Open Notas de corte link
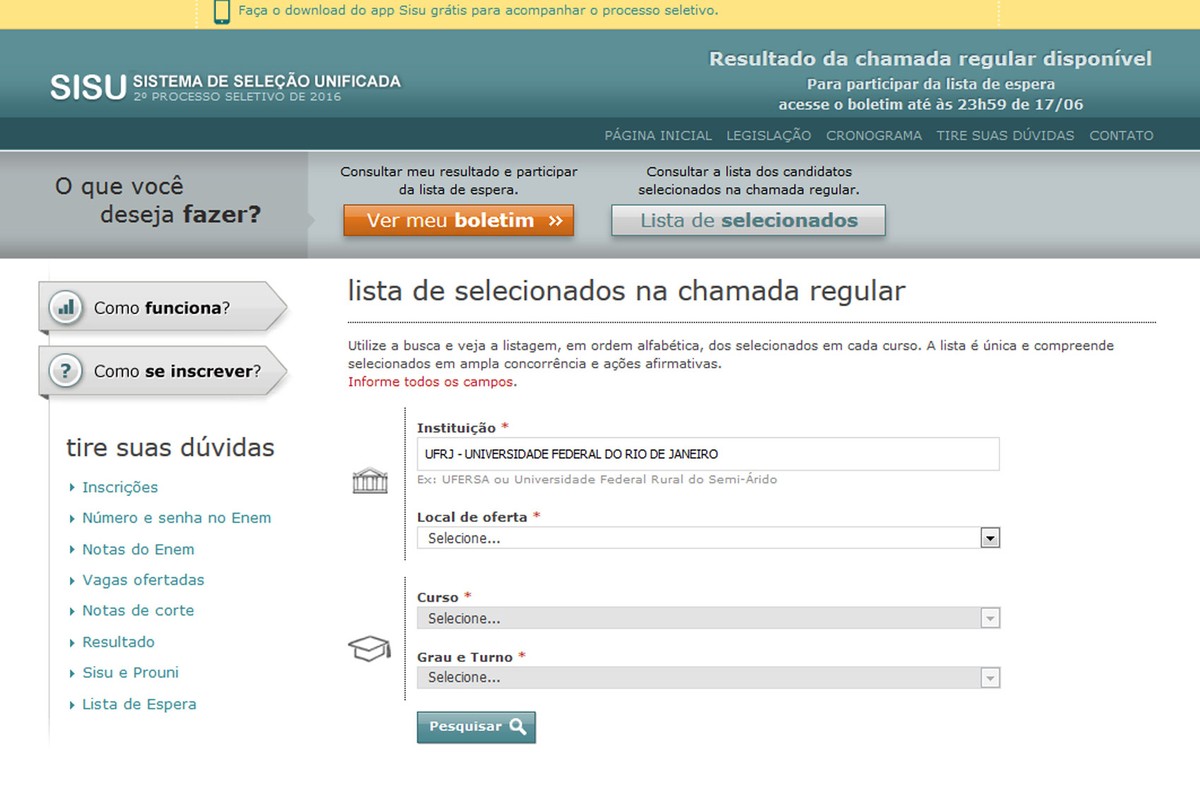Screen dimensions: 1200x786 coord(138,610)
